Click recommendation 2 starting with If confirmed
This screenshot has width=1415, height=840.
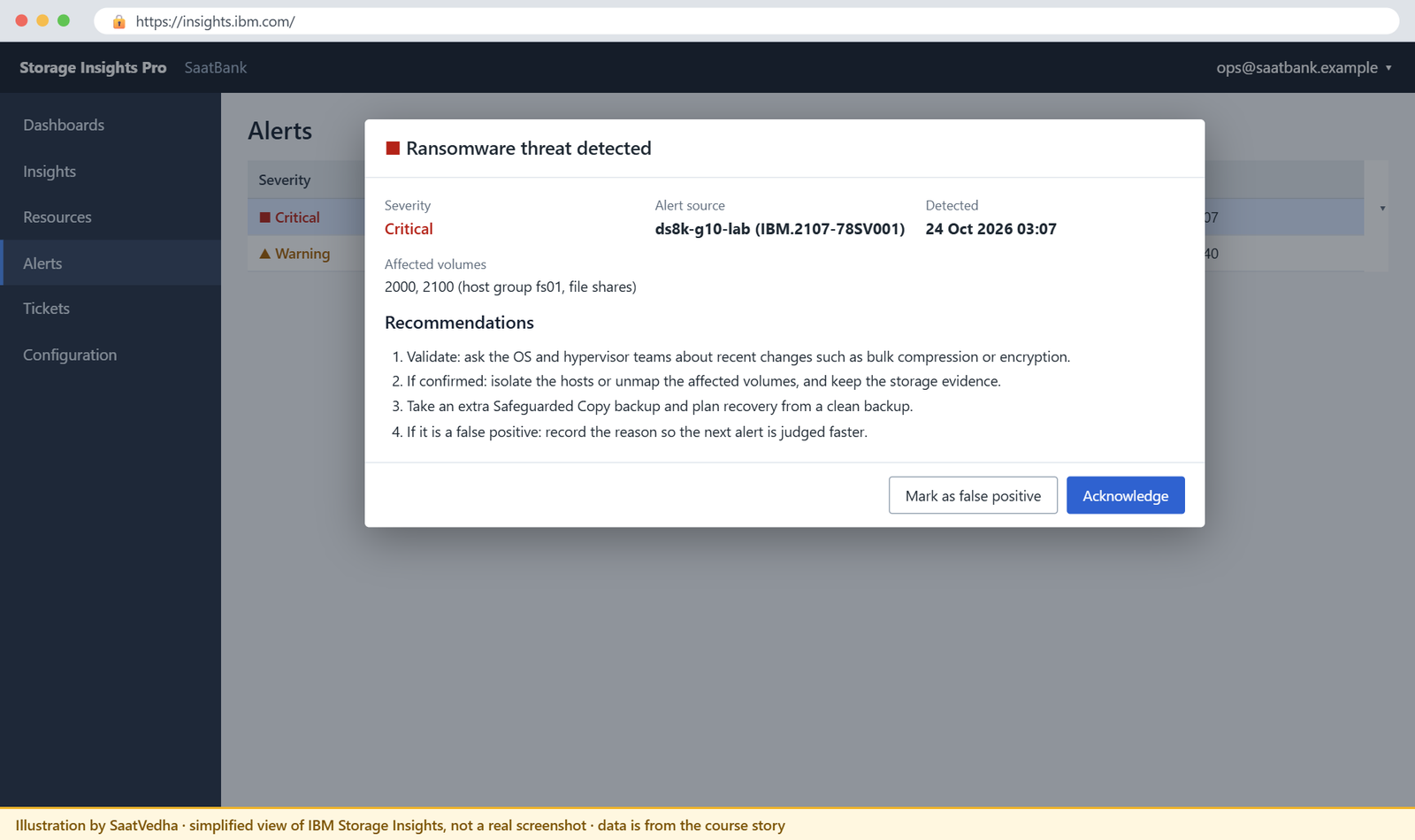(x=697, y=381)
